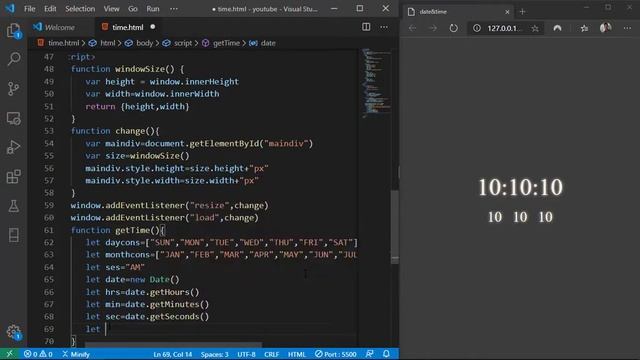Click the horizontal scrollbar in the editor

point(173,345)
